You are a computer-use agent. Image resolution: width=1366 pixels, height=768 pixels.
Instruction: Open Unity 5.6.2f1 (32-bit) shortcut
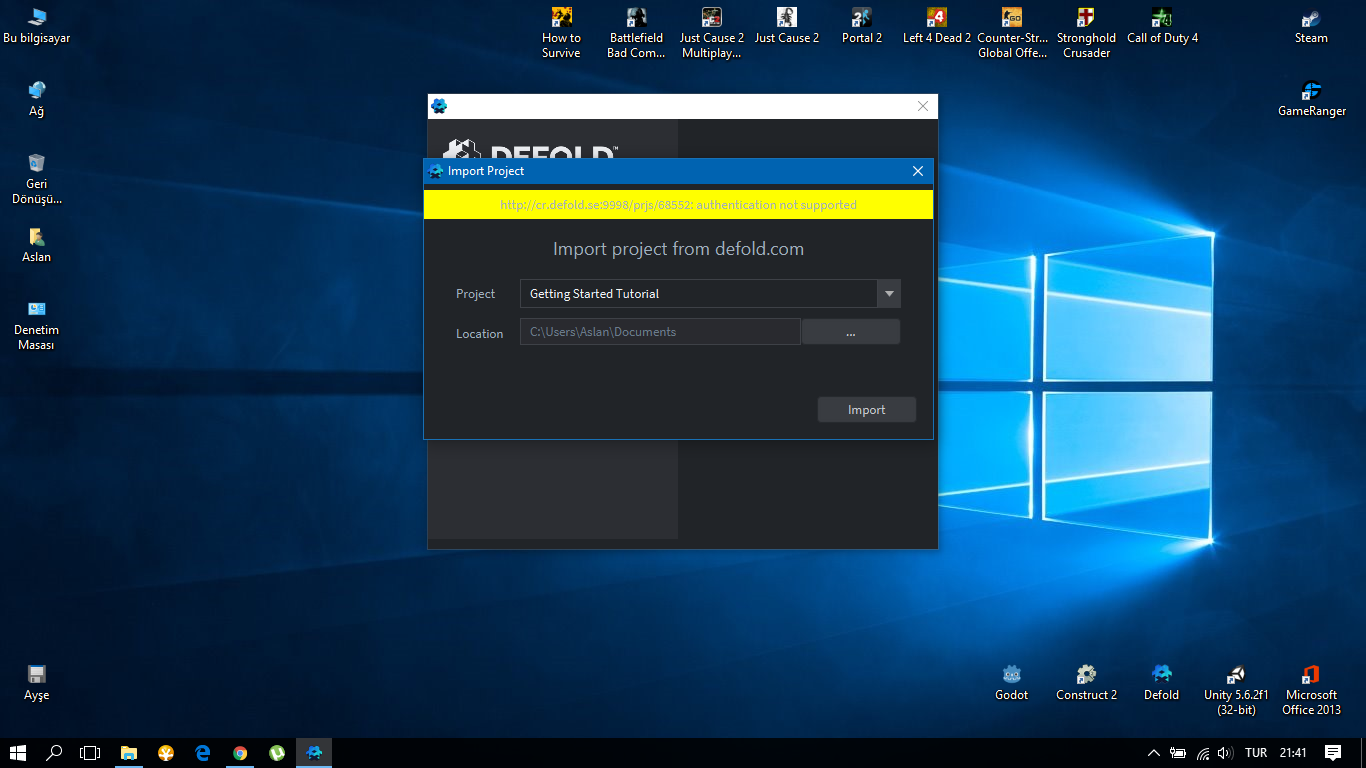click(x=1236, y=690)
